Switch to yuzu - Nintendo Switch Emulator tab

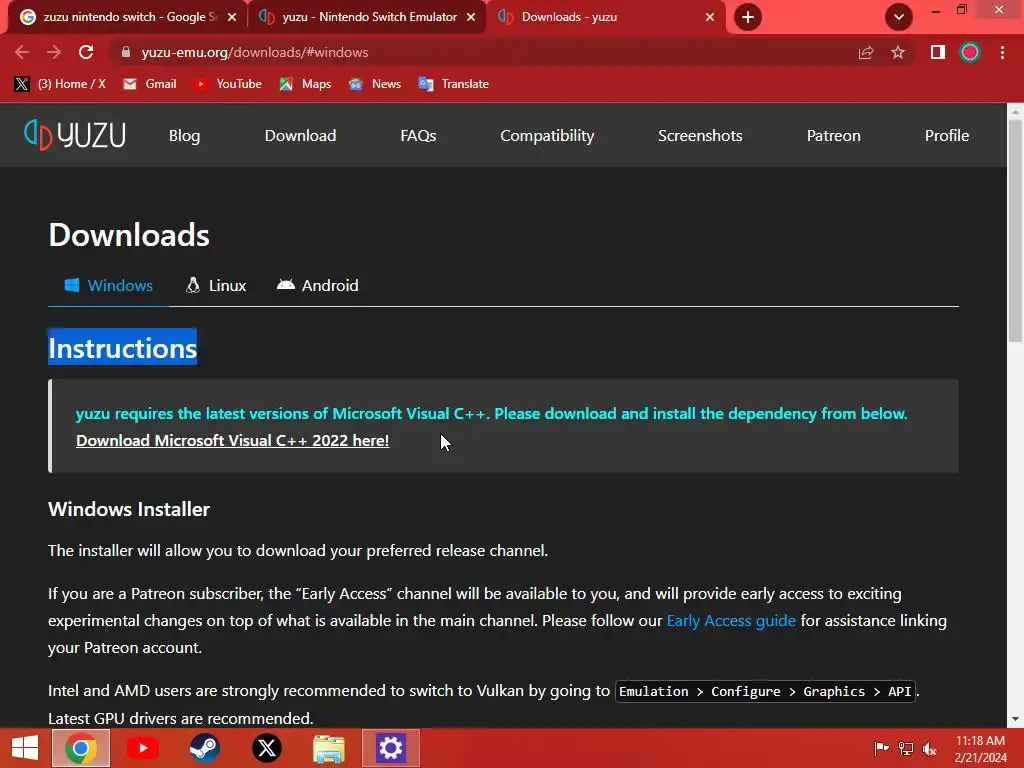pos(368,17)
